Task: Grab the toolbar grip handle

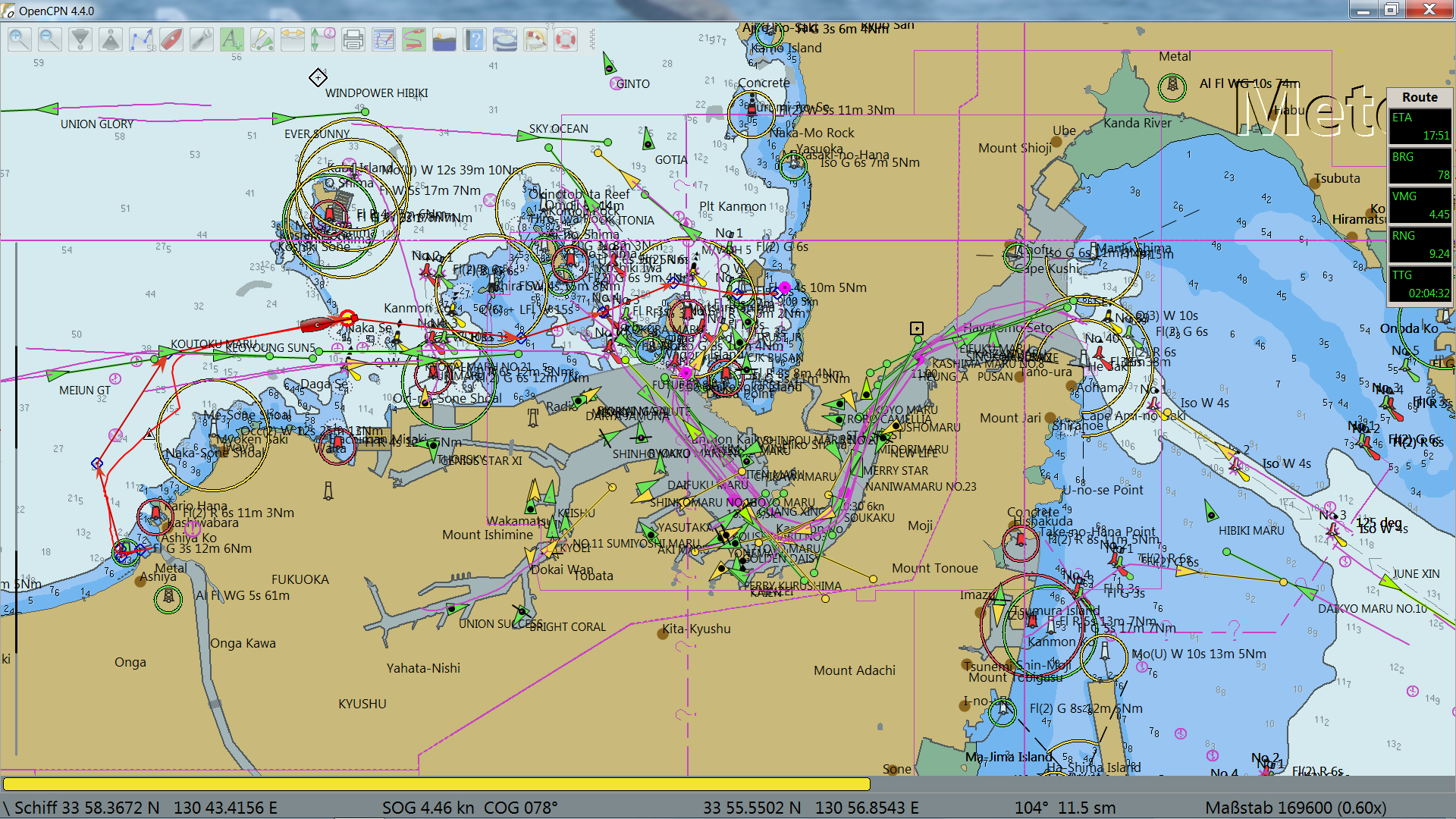Action: point(591,39)
